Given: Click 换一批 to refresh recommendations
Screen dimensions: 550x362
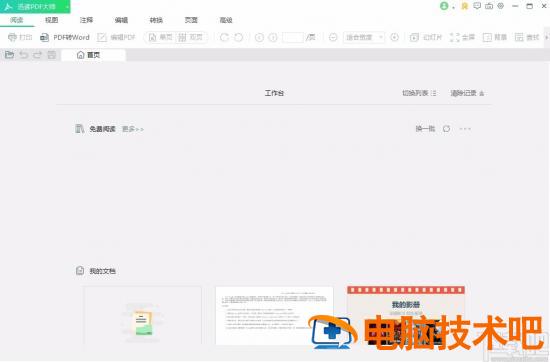Looking at the screenshot, I should (425, 129).
